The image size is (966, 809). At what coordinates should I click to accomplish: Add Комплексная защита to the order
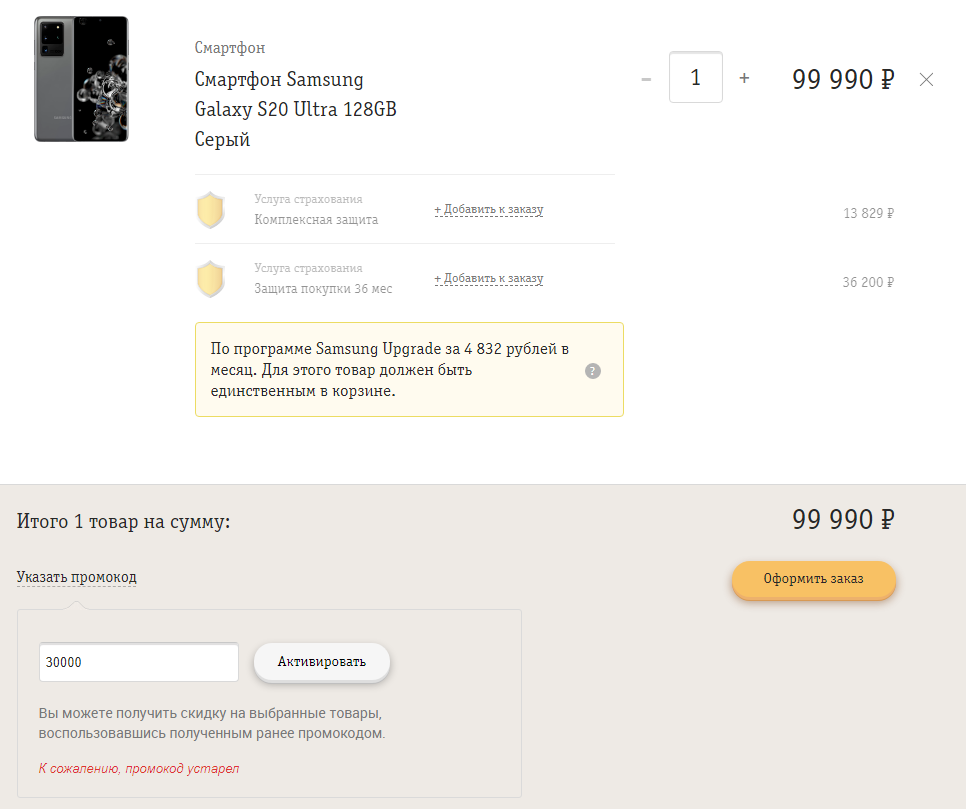[489, 209]
